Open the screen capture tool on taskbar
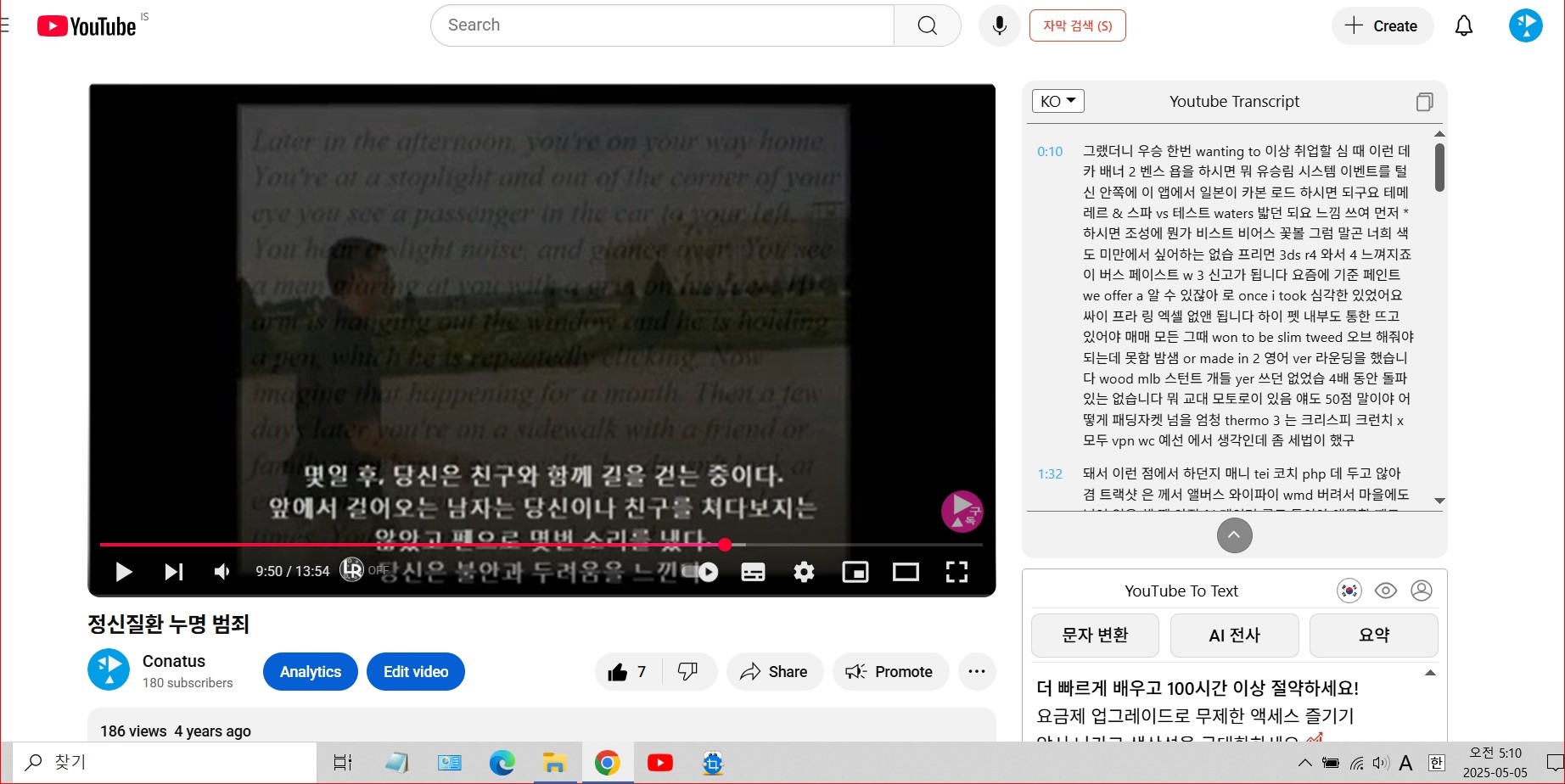The width and height of the screenshot is (1565, 784). pyautogui.click(x=713, y=763)
